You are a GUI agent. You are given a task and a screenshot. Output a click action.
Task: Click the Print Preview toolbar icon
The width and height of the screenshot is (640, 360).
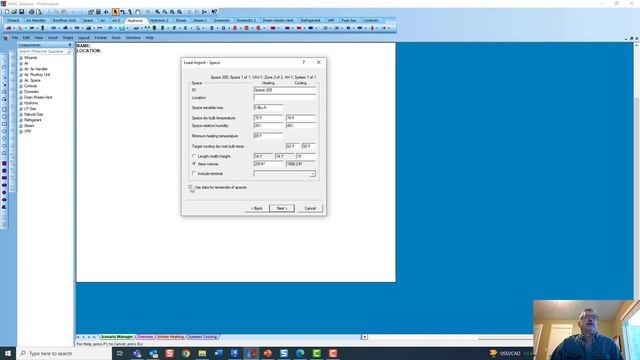click(38, 12)
